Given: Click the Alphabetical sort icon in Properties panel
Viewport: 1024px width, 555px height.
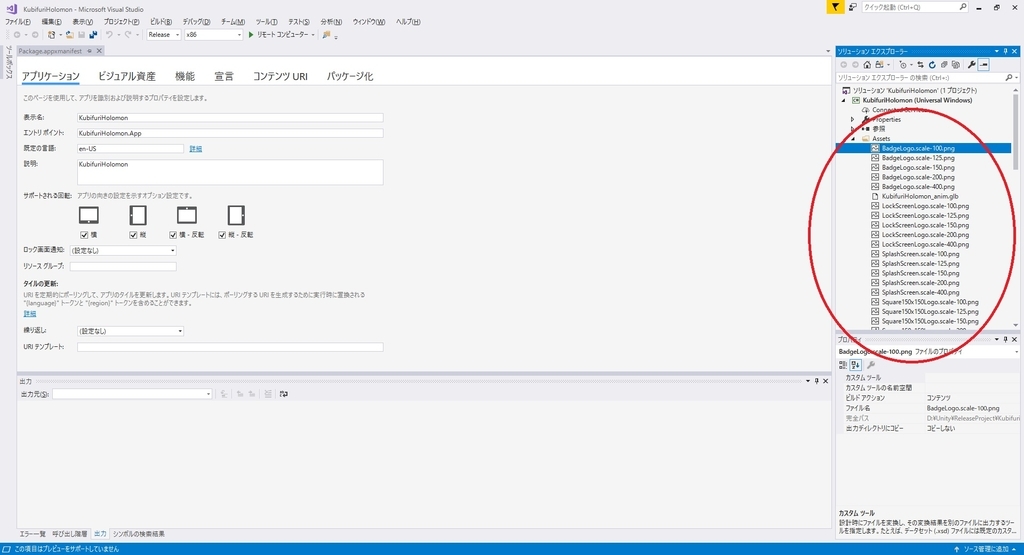Looking at the screenshot, I should click(856, 365).
